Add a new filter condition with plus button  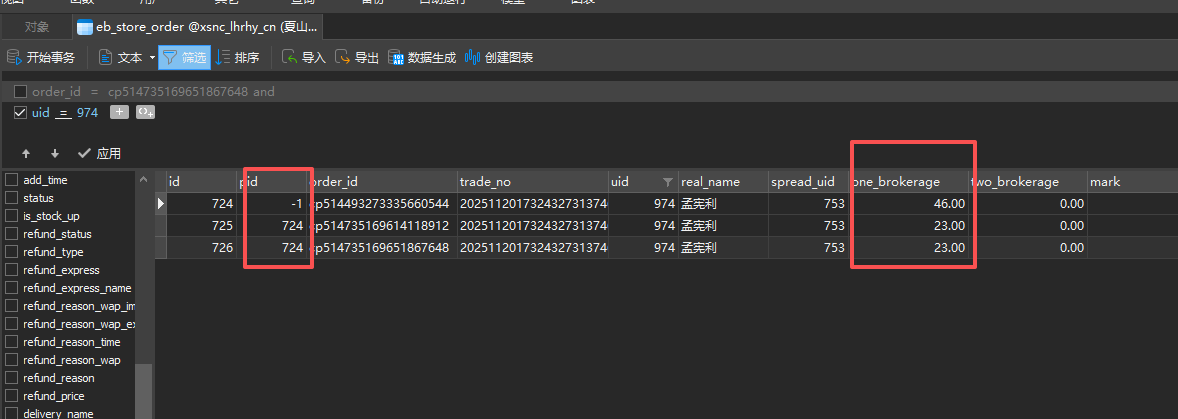click(x=119, y=112)
